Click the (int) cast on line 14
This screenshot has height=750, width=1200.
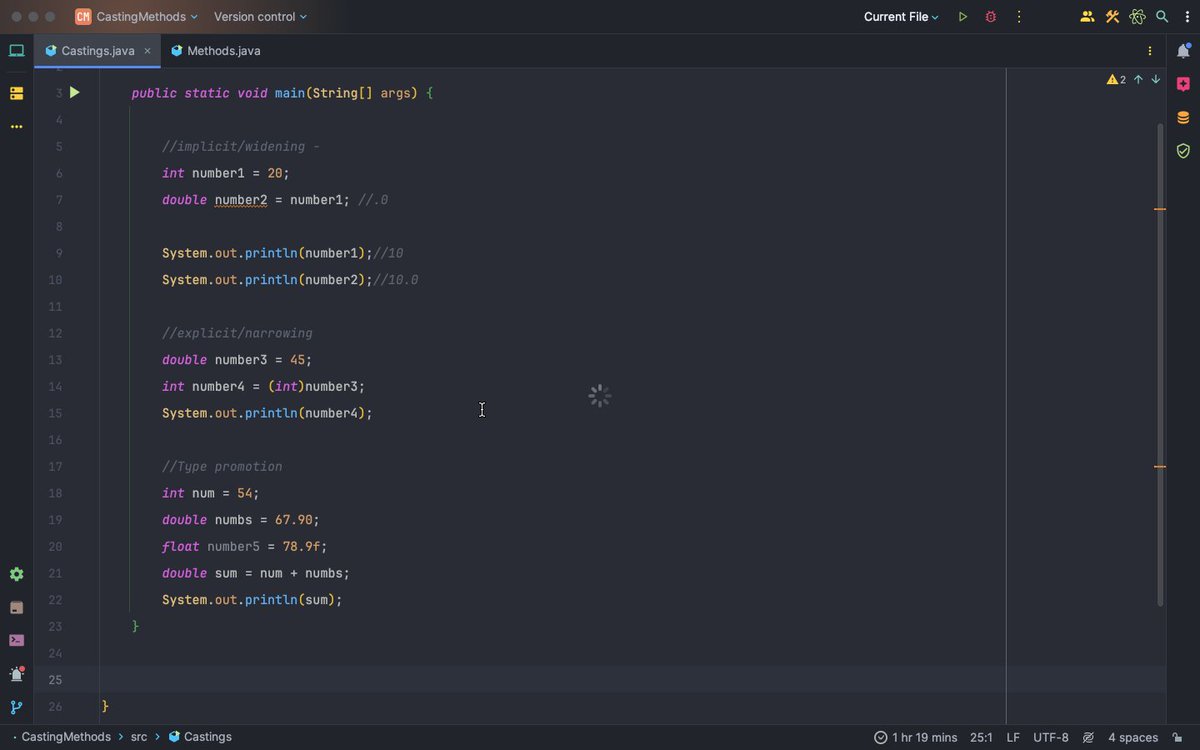(x=286, y=386)
